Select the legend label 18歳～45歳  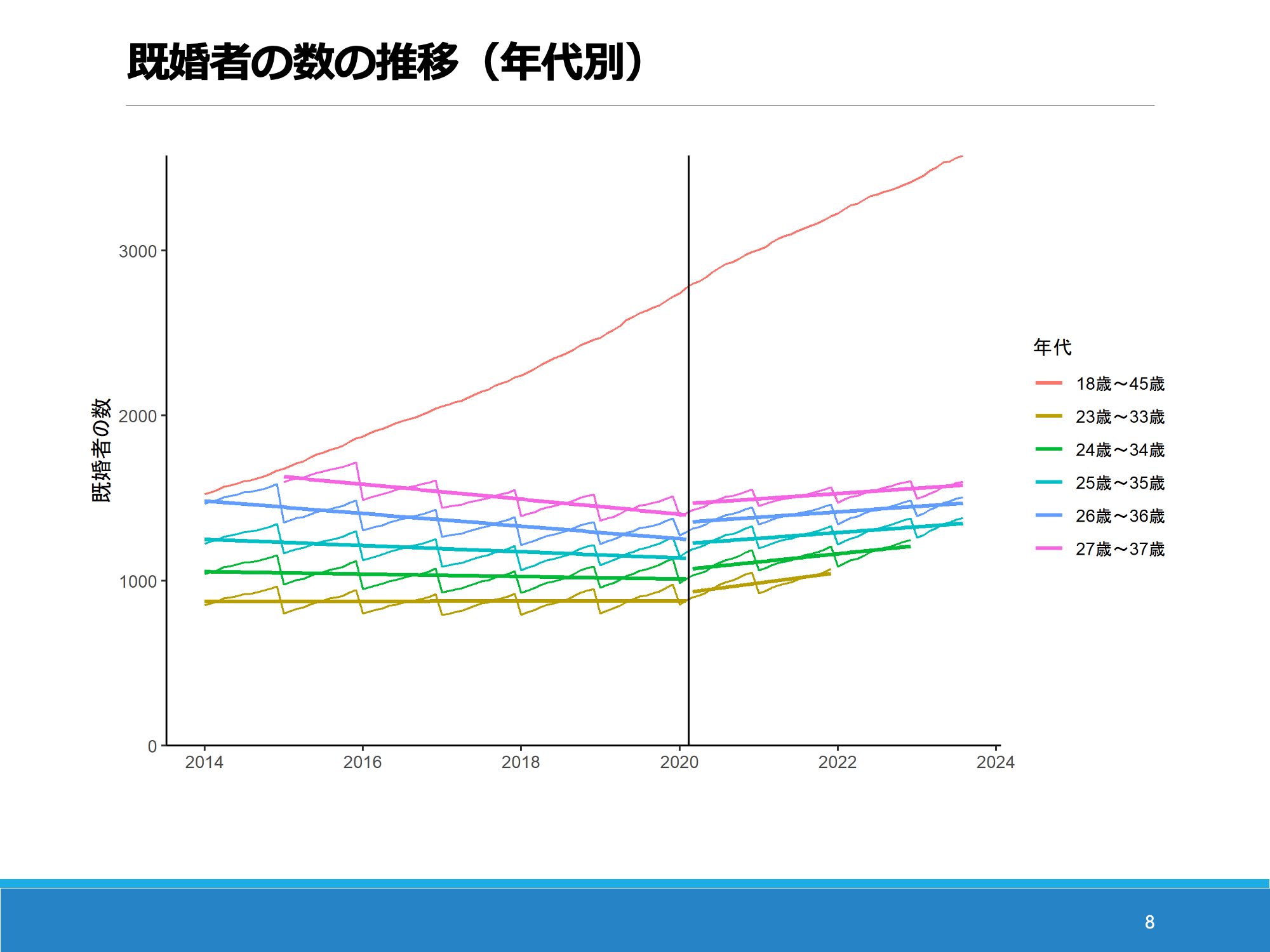1120,384
